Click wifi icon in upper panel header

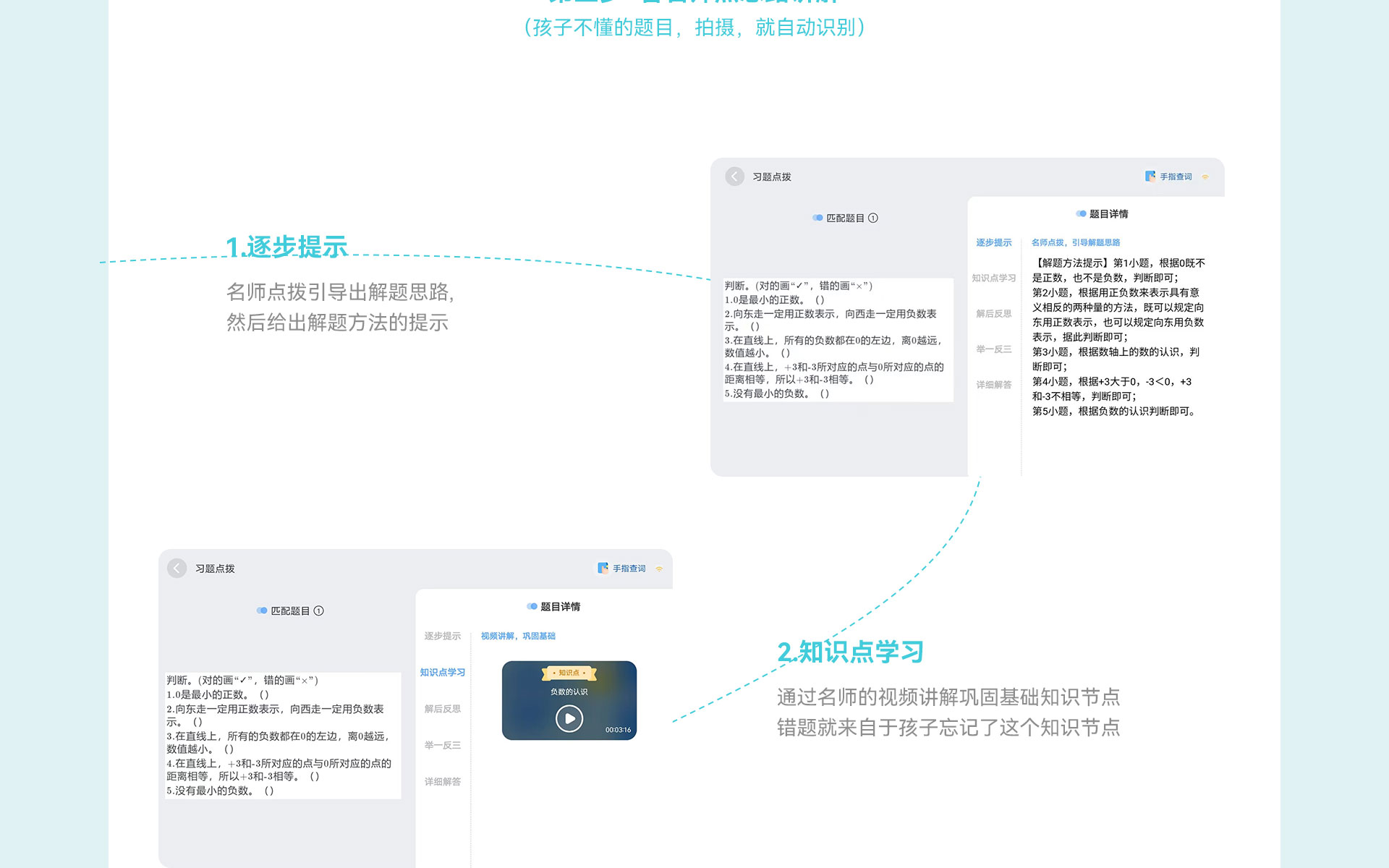1205,177
